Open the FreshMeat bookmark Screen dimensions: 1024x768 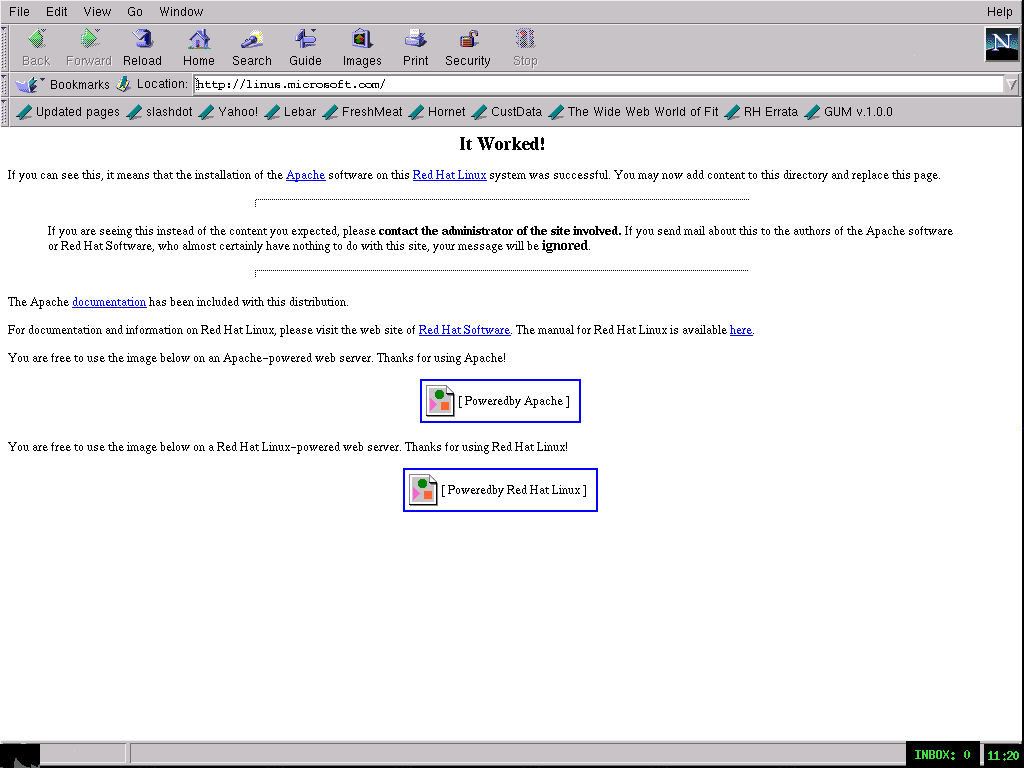coord(362,112)
